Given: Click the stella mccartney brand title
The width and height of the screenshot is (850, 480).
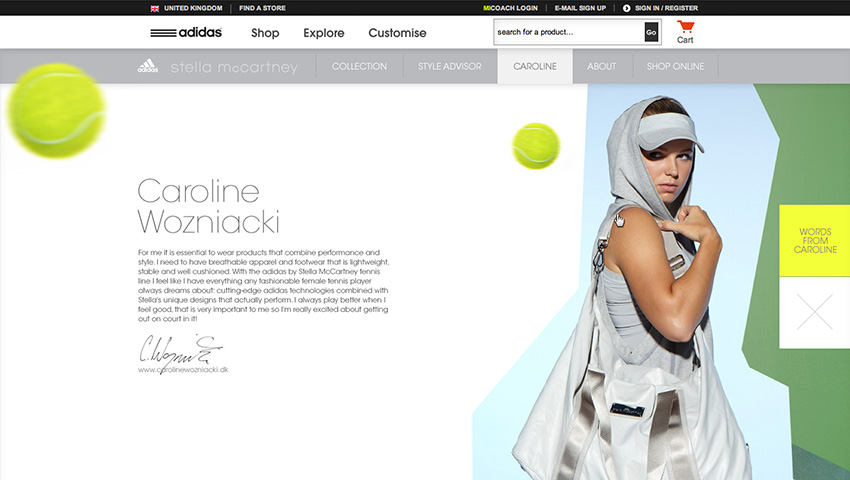Looking at the screenshot, I should point(234,67).
